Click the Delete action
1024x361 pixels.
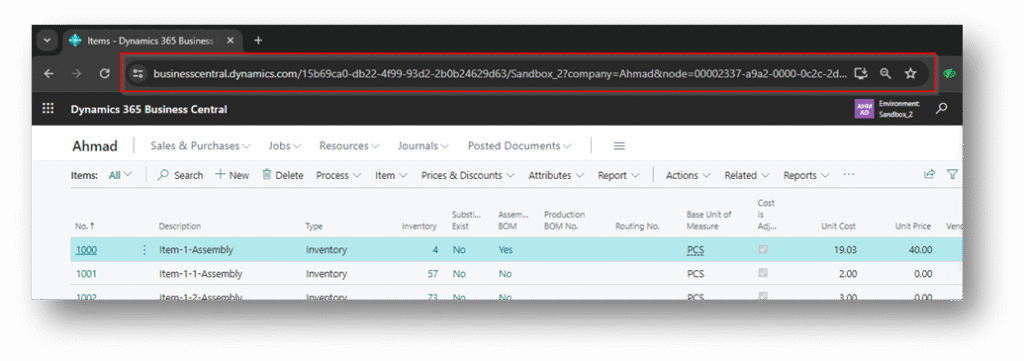(x=283, y=175)
